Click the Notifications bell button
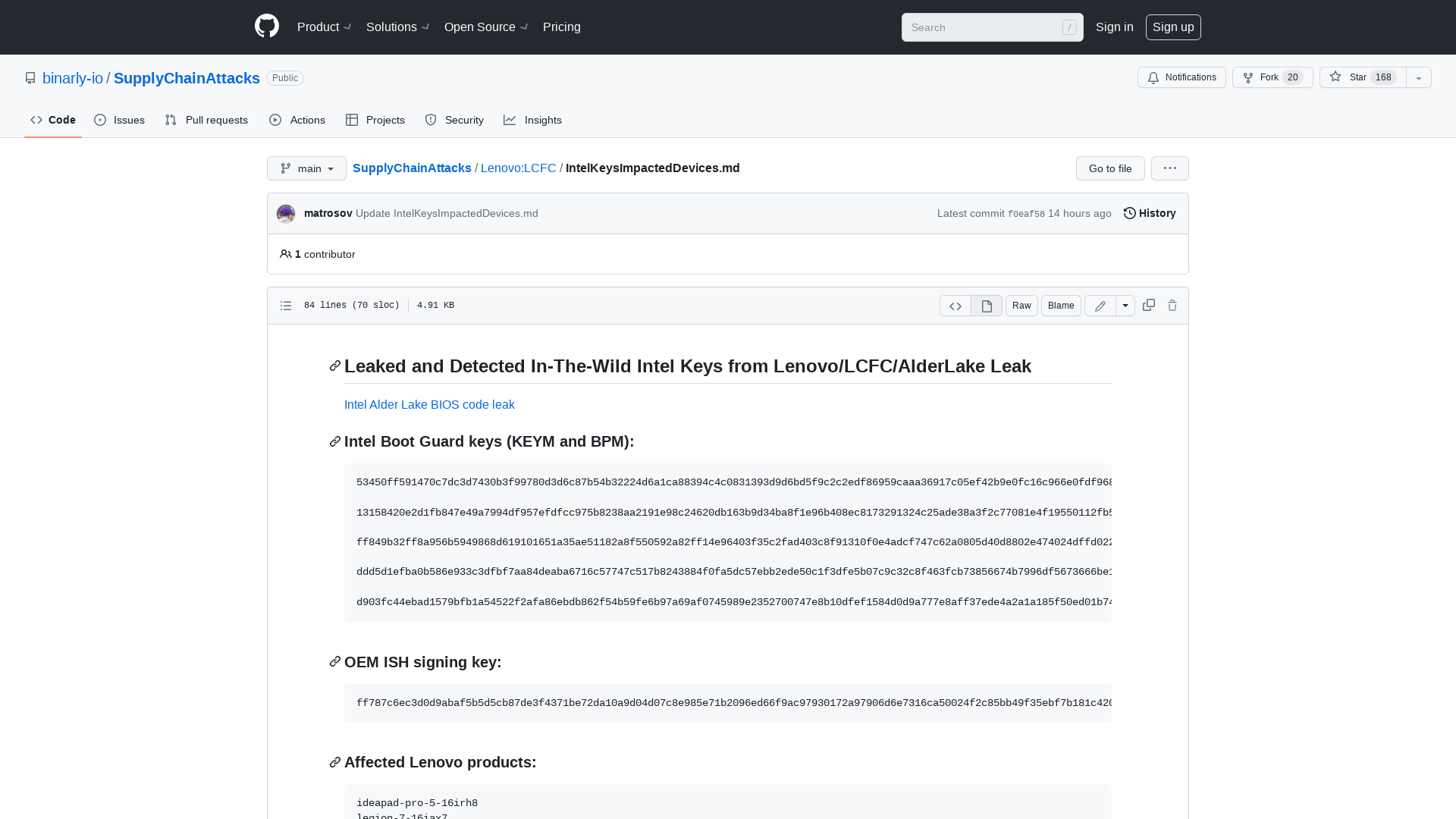Viewport: 1456px width, 819px height. [x=1181, y=77]
